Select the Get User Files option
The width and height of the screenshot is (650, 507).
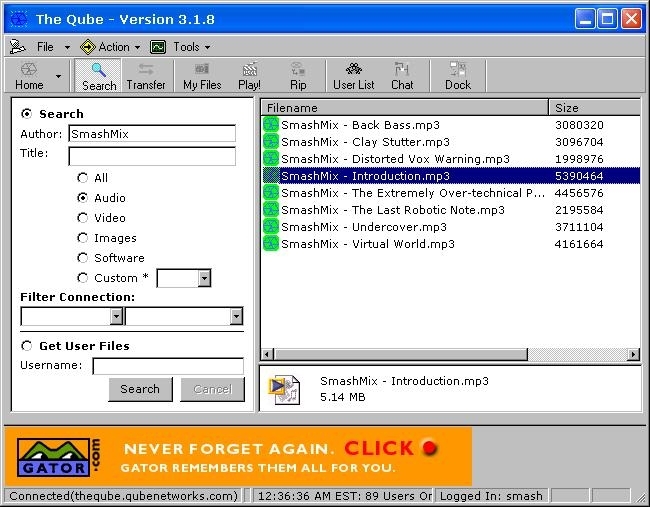click(x=27, y=346)
